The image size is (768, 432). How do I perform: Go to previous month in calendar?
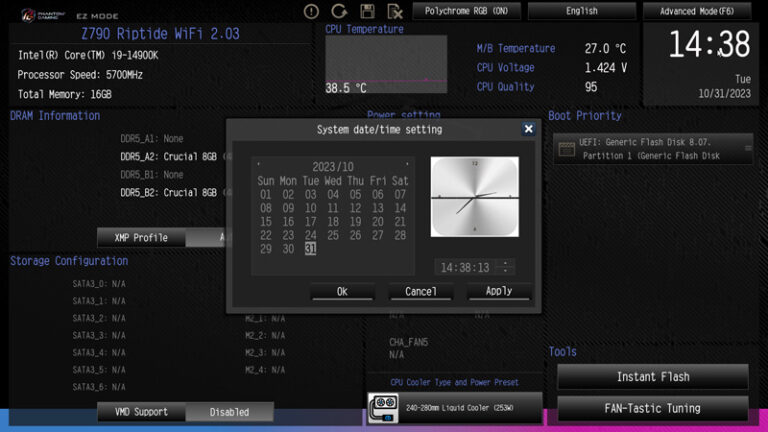tap(259, 165)
